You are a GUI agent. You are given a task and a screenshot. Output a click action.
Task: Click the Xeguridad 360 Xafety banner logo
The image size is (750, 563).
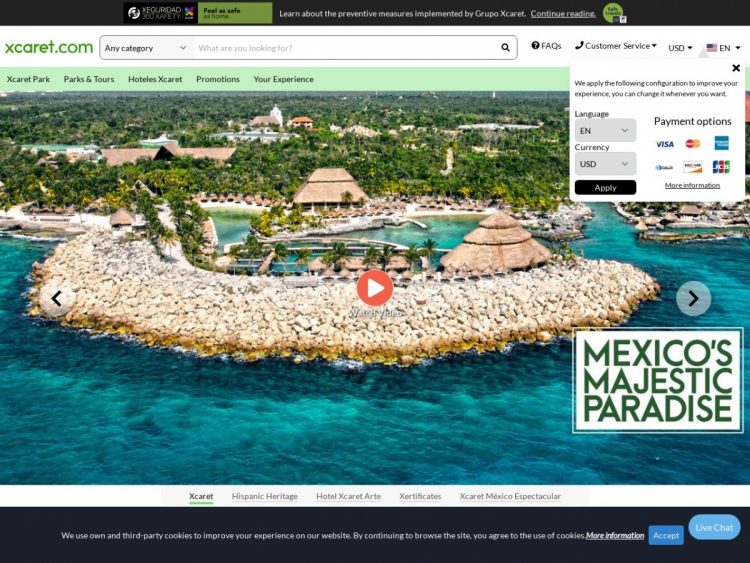pos(160,13)
